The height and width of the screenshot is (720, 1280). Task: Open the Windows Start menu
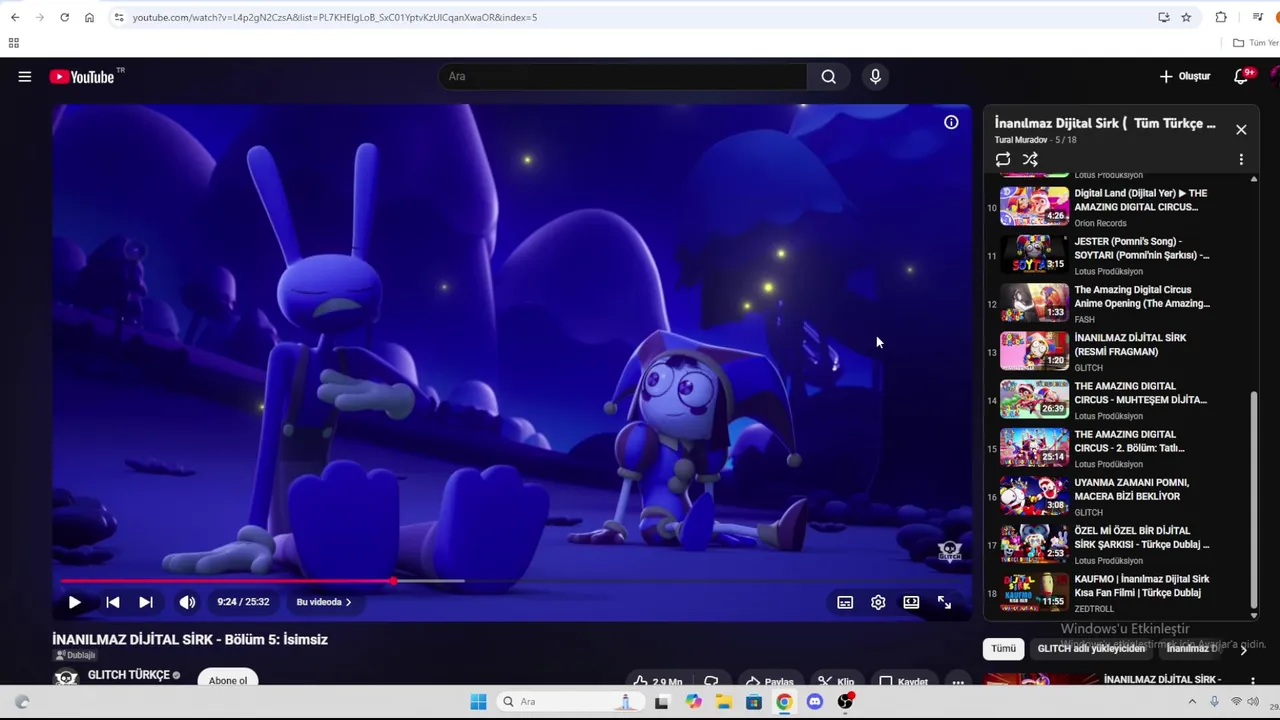[478, 702]
